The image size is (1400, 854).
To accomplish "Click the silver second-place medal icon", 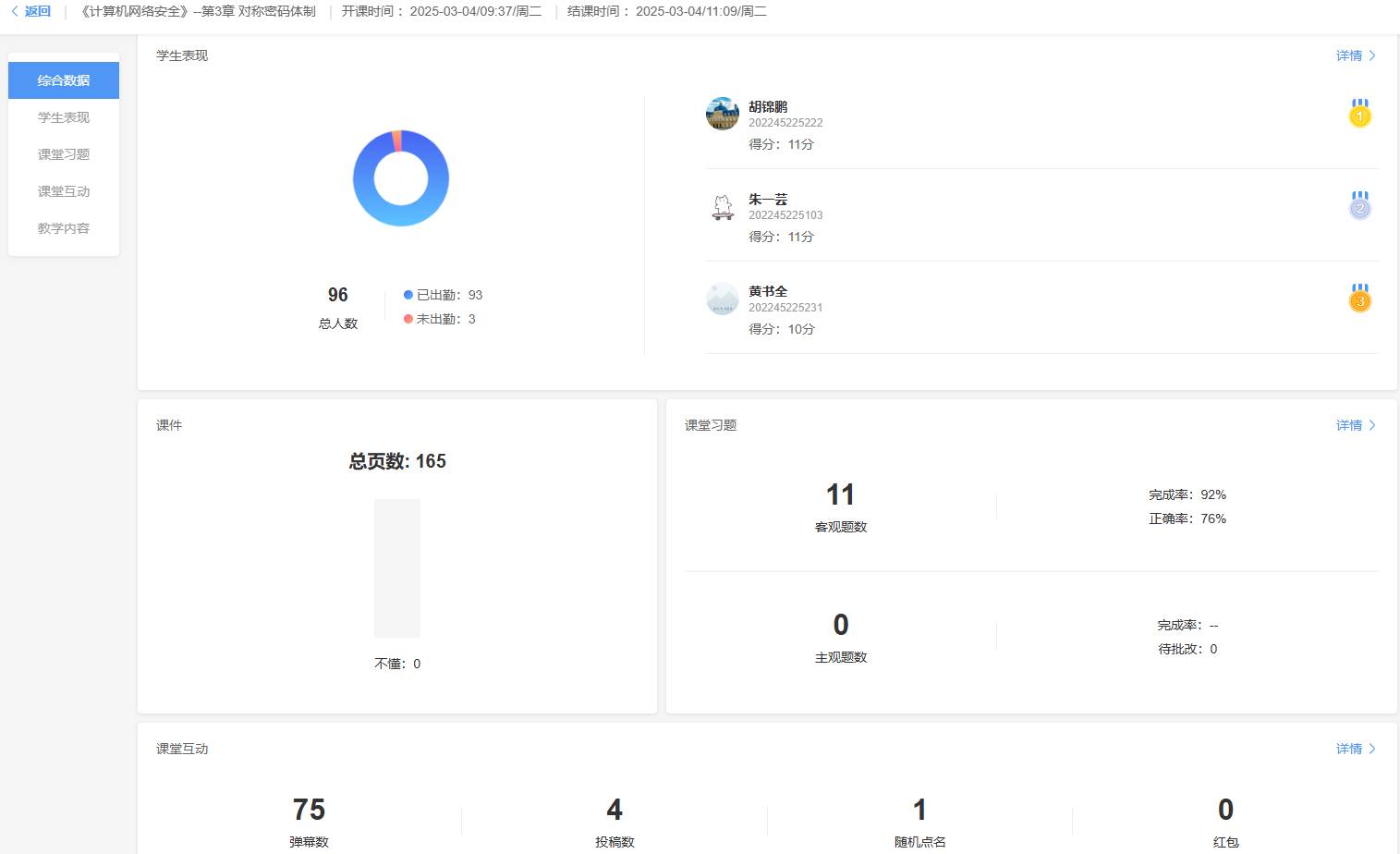I will coord(1359,206).
